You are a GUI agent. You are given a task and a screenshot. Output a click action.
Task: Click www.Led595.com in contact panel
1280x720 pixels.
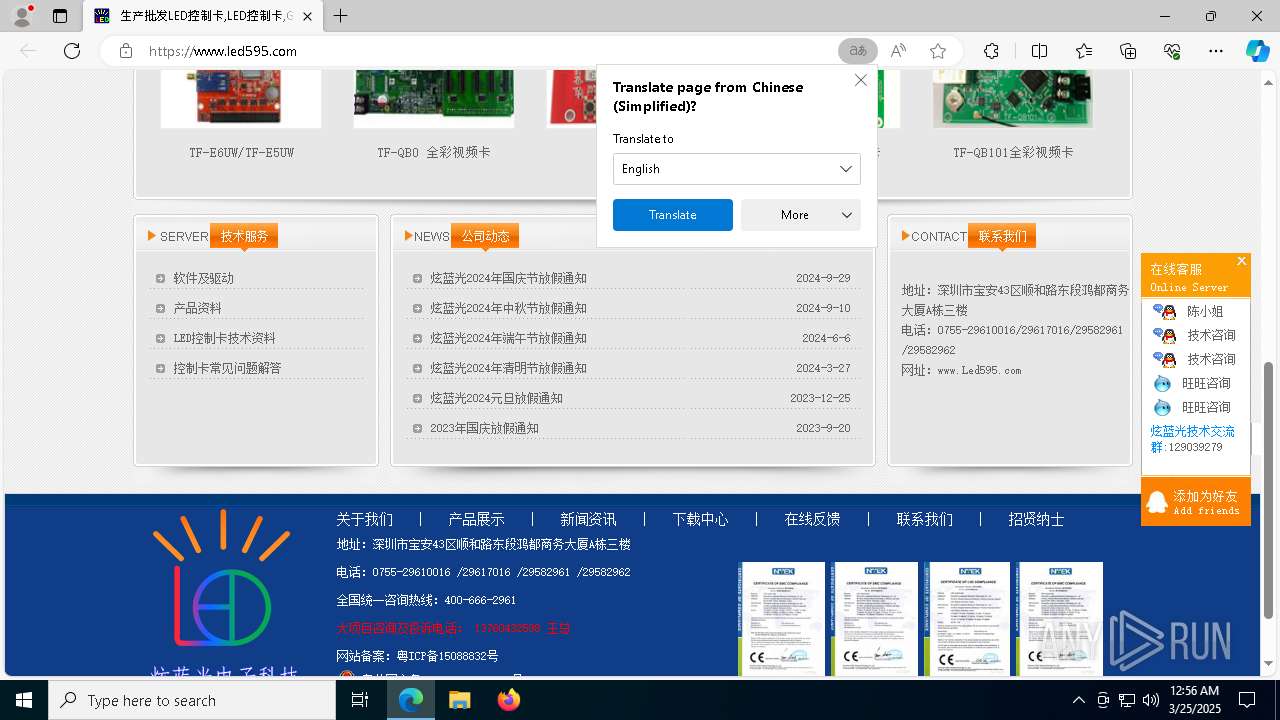[979, 370]
